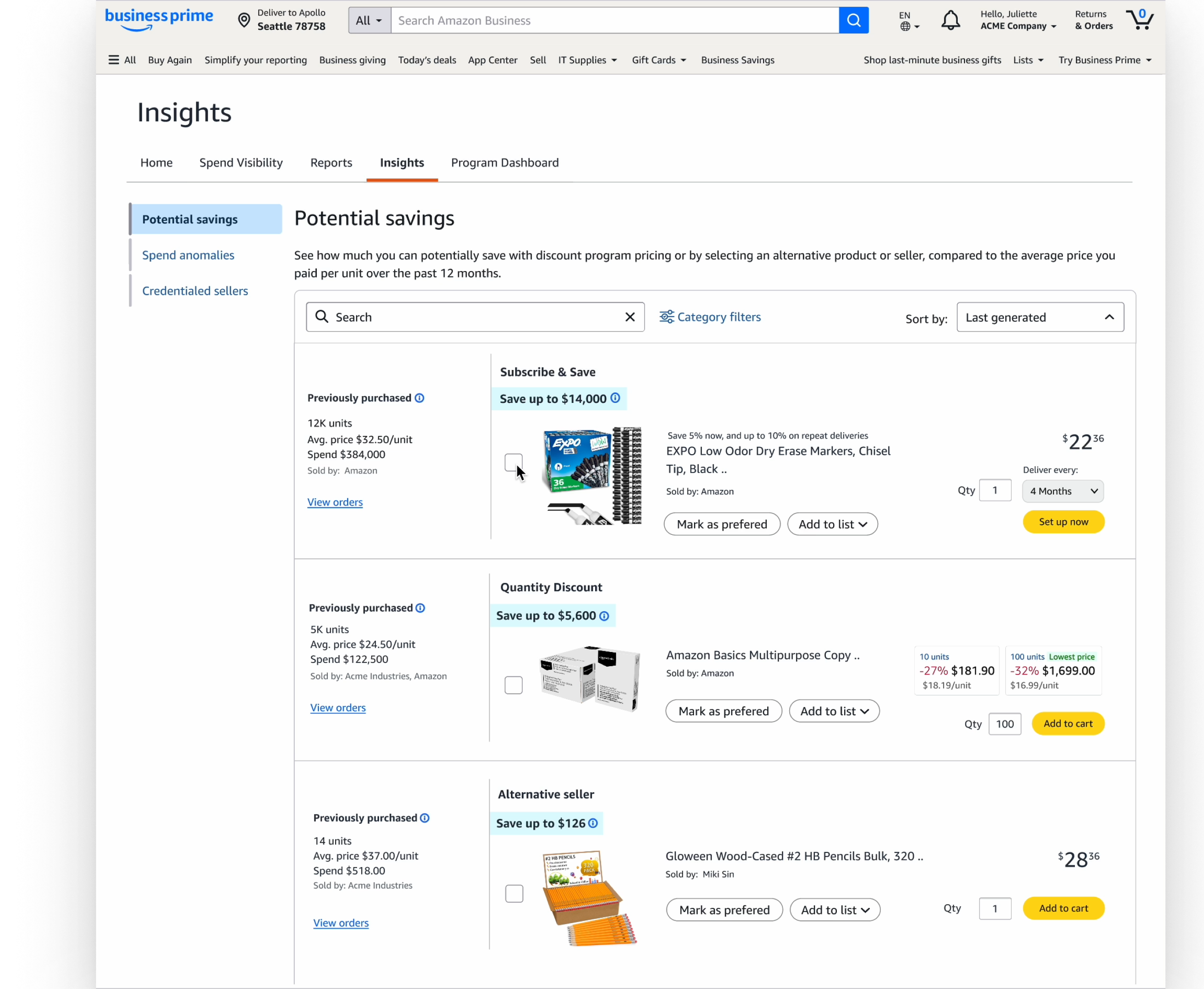Select the 10 units price tier
The height and width of the screenshot is (989, 1204).
pos(956,670)
